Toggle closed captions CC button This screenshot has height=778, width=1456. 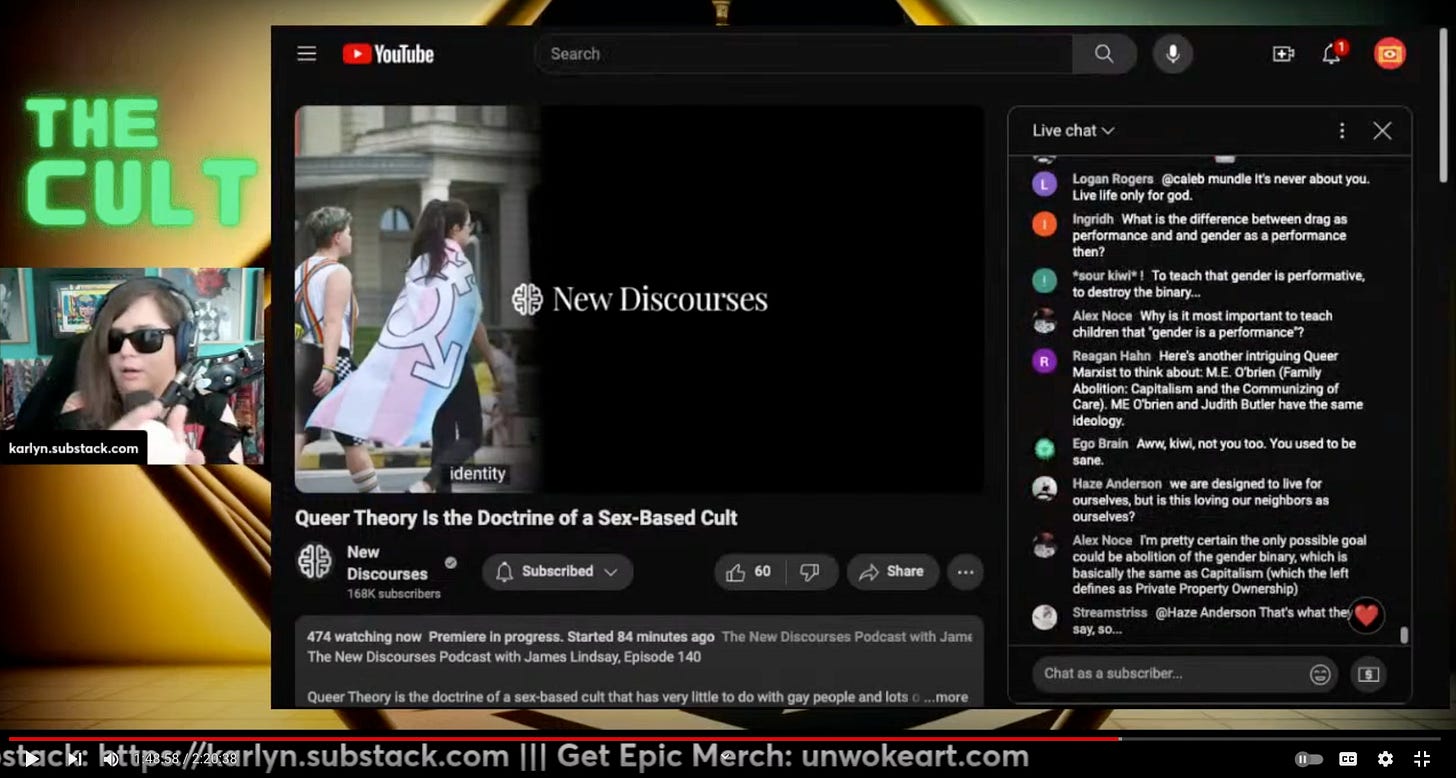[1347, 759]
